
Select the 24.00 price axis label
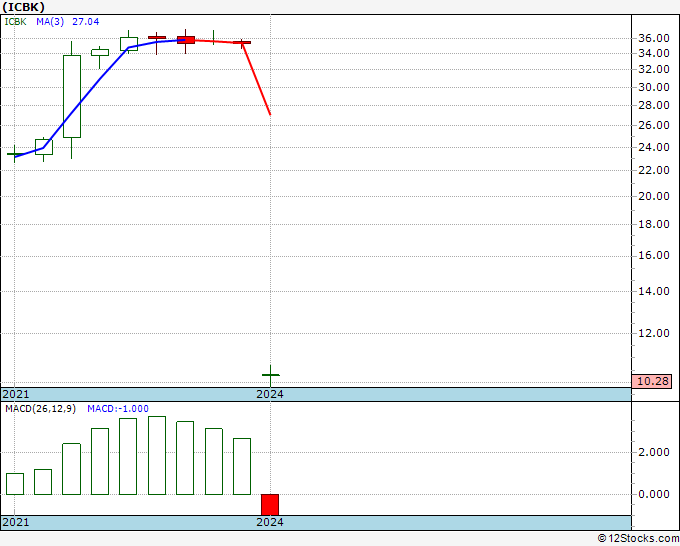(654, 147)
